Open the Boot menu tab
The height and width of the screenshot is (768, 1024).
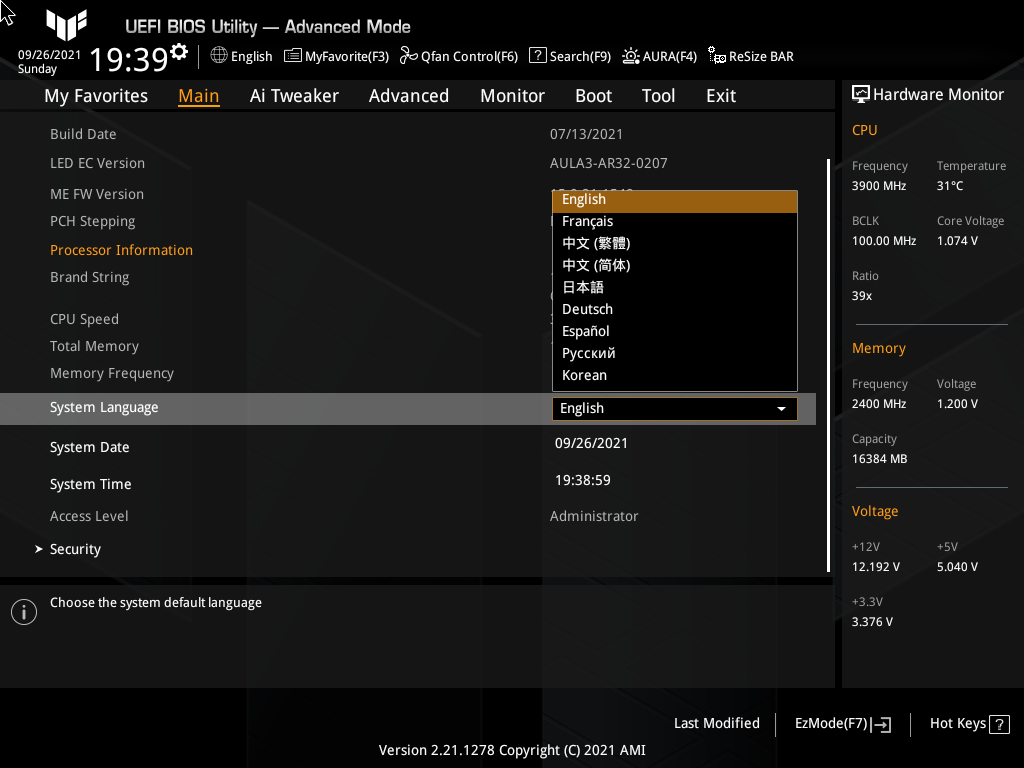(593, 95)
